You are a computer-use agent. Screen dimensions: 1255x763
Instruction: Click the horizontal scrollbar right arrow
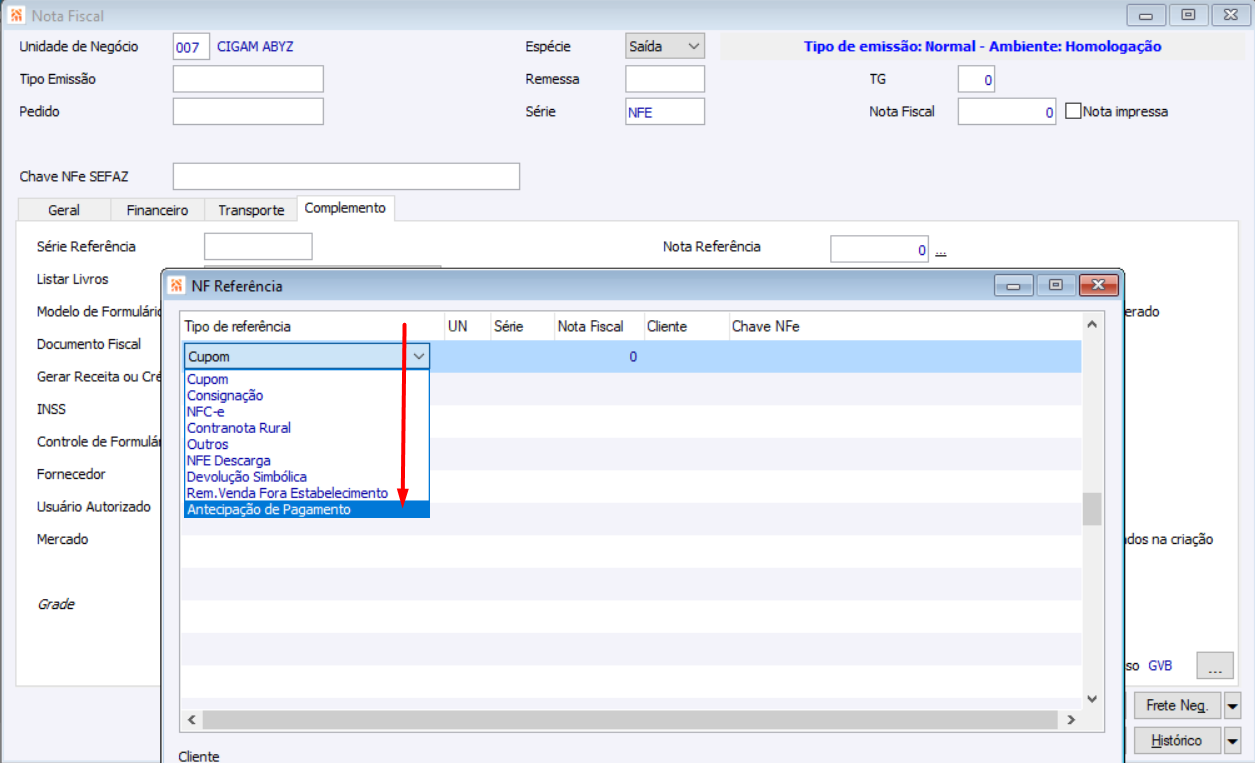(x=1071, y=720)
